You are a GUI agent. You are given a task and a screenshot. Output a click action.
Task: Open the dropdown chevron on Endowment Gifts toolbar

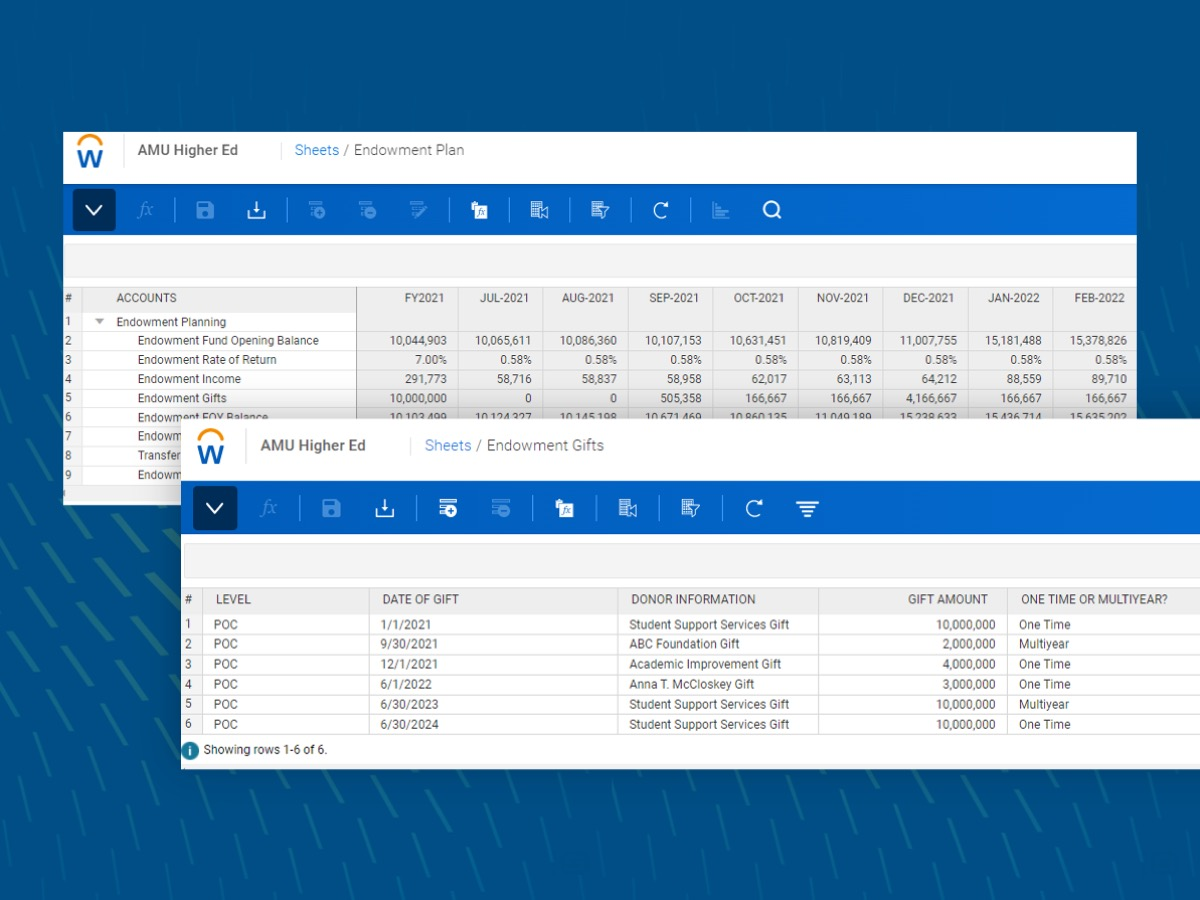tap(214, 508)
